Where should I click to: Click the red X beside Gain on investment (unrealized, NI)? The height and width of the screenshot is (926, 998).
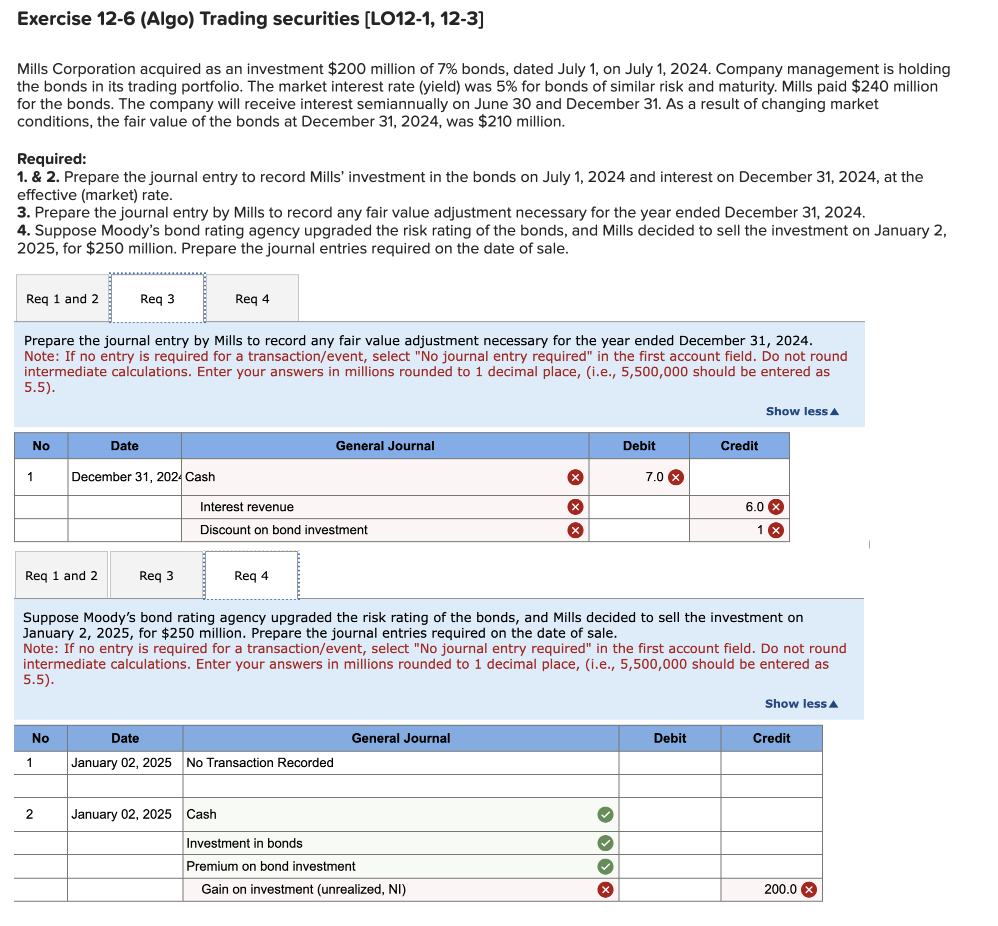coord(605,890)
